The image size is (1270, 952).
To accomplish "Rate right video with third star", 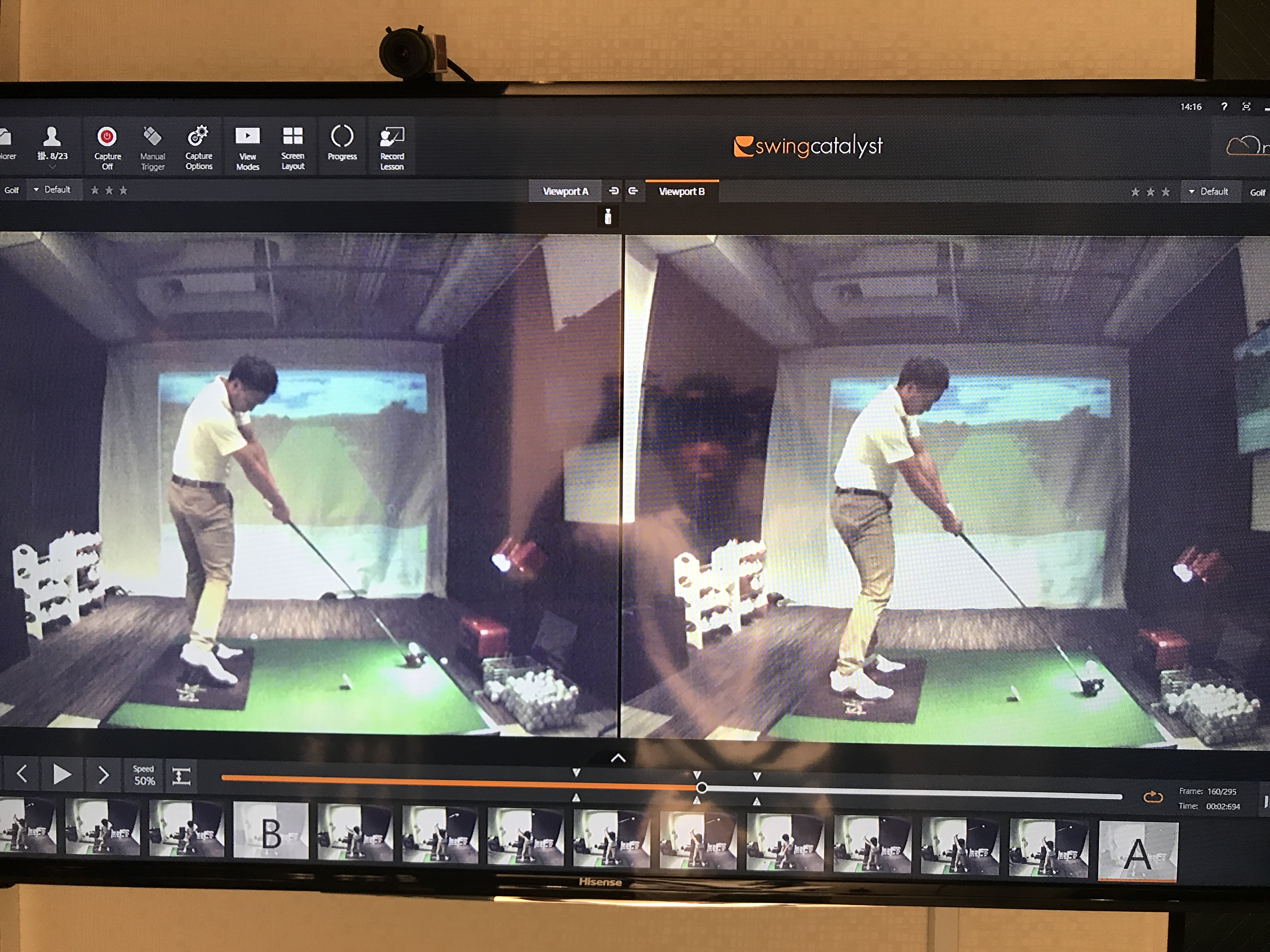I will (x=1165, y=192).
